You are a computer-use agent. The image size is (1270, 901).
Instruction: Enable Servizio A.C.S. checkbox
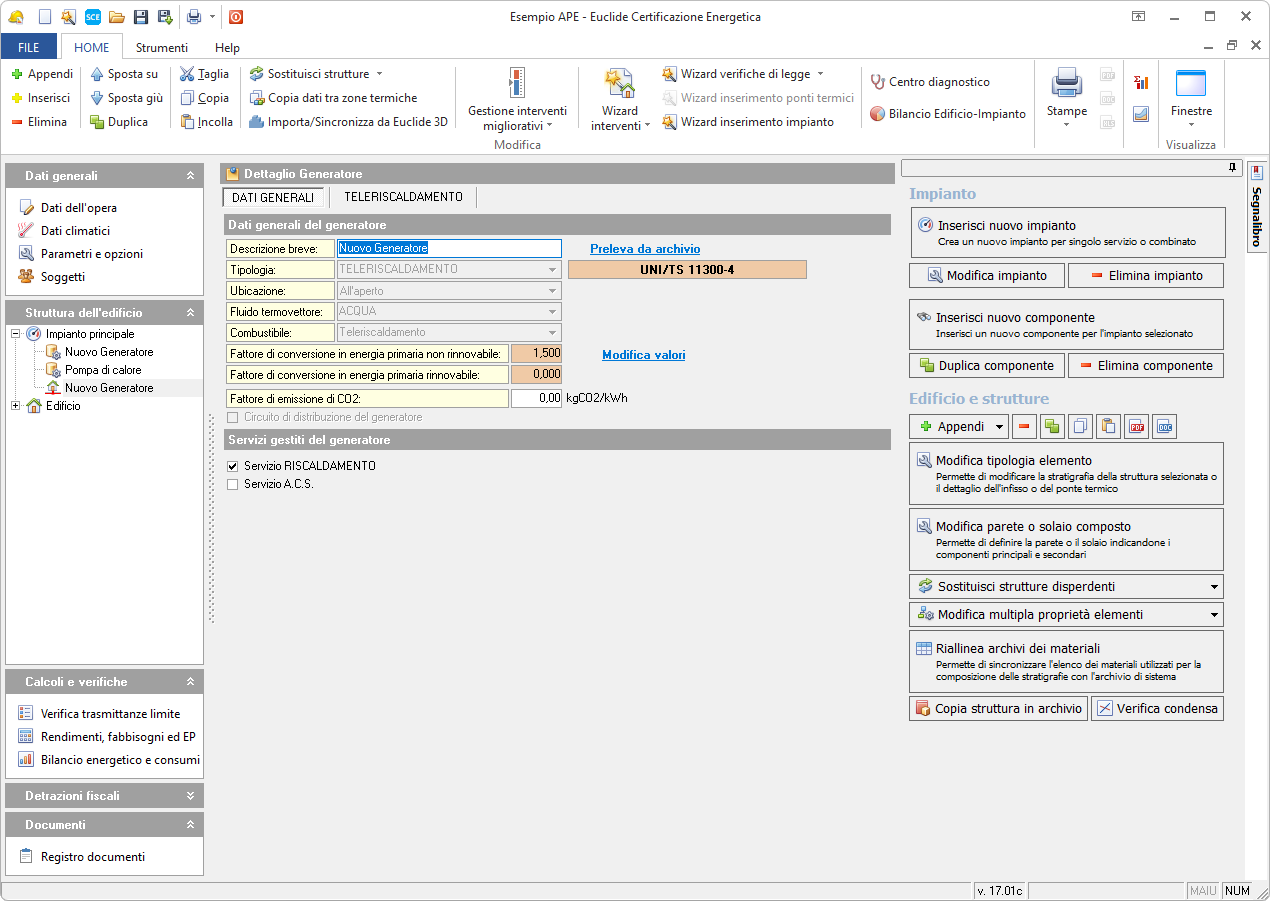[x=233, y=485]
